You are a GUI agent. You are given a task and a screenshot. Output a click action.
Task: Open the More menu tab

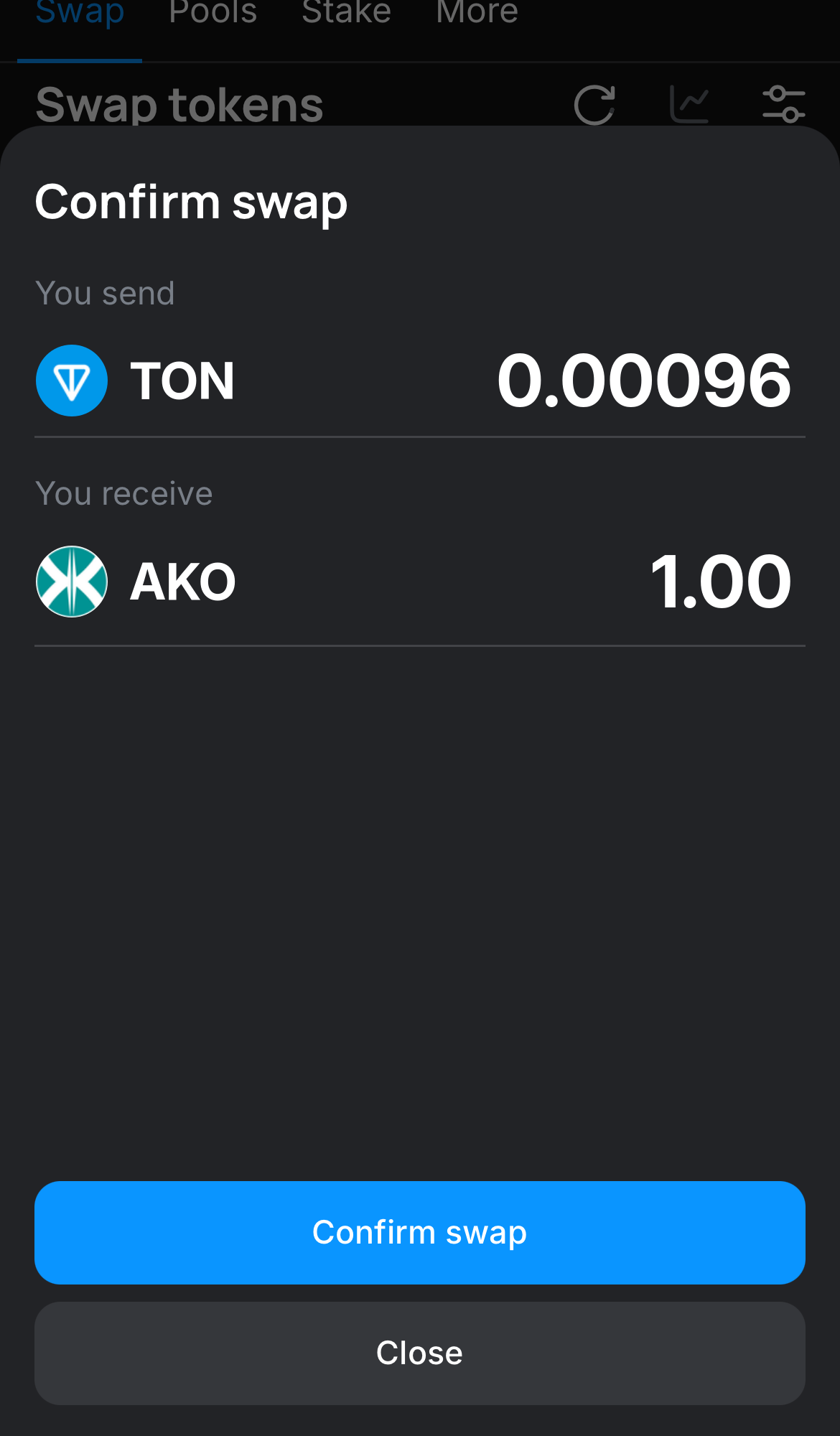[477, 14]
